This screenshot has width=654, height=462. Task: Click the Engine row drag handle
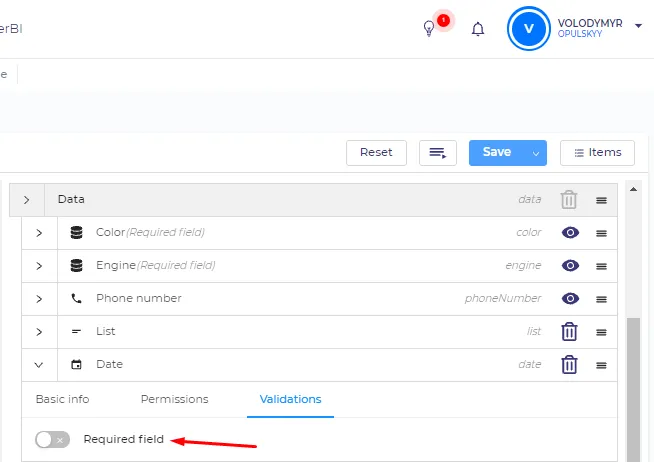[x=601, y=266]
